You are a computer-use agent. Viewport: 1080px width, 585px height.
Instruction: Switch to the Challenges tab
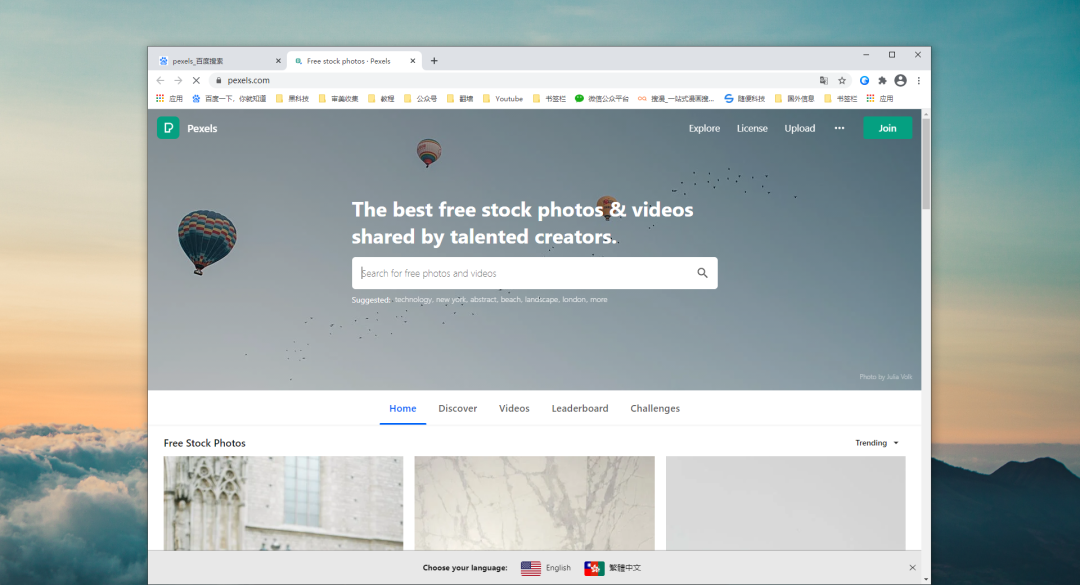[x=655, y=409]
